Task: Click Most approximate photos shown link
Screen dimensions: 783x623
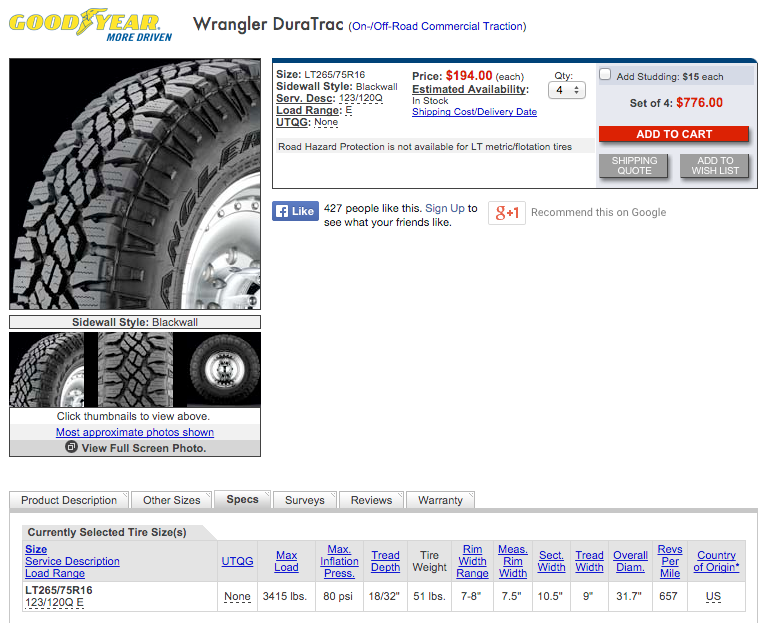Action: coord(135,432)
